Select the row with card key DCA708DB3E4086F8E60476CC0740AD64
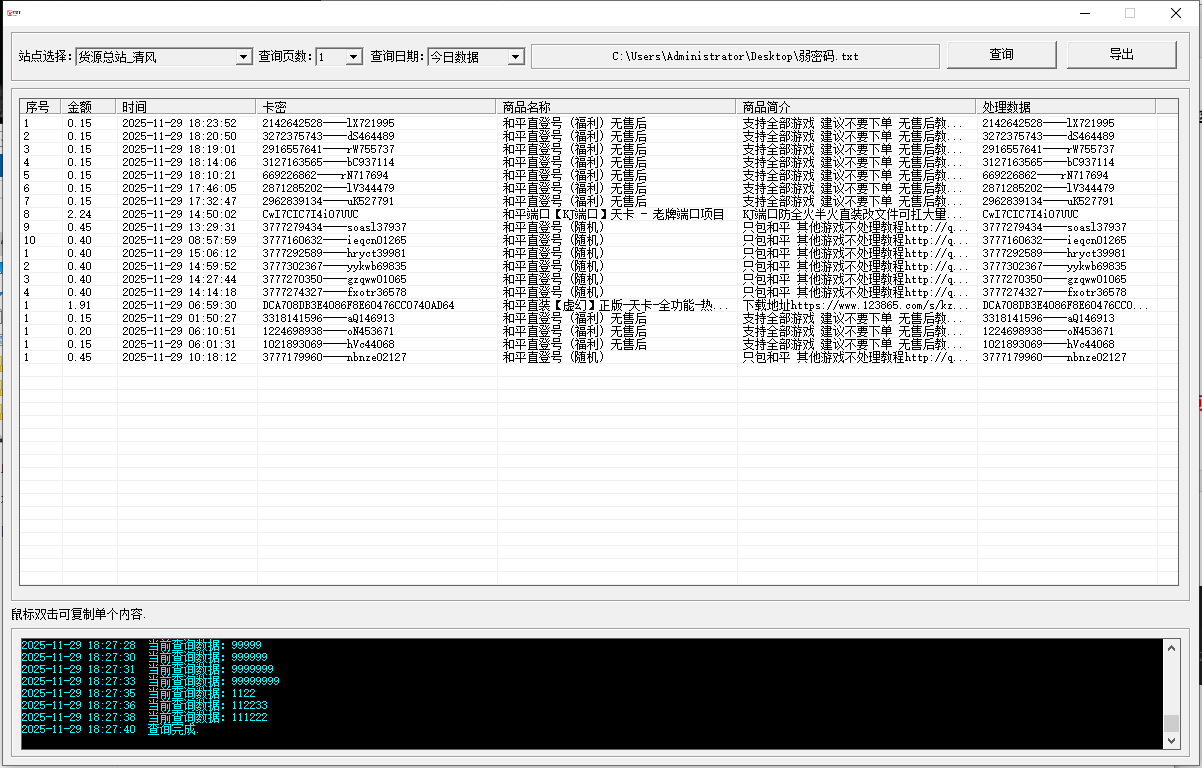The height and width of the screenshot is (768, 1202). pos(358,305)
